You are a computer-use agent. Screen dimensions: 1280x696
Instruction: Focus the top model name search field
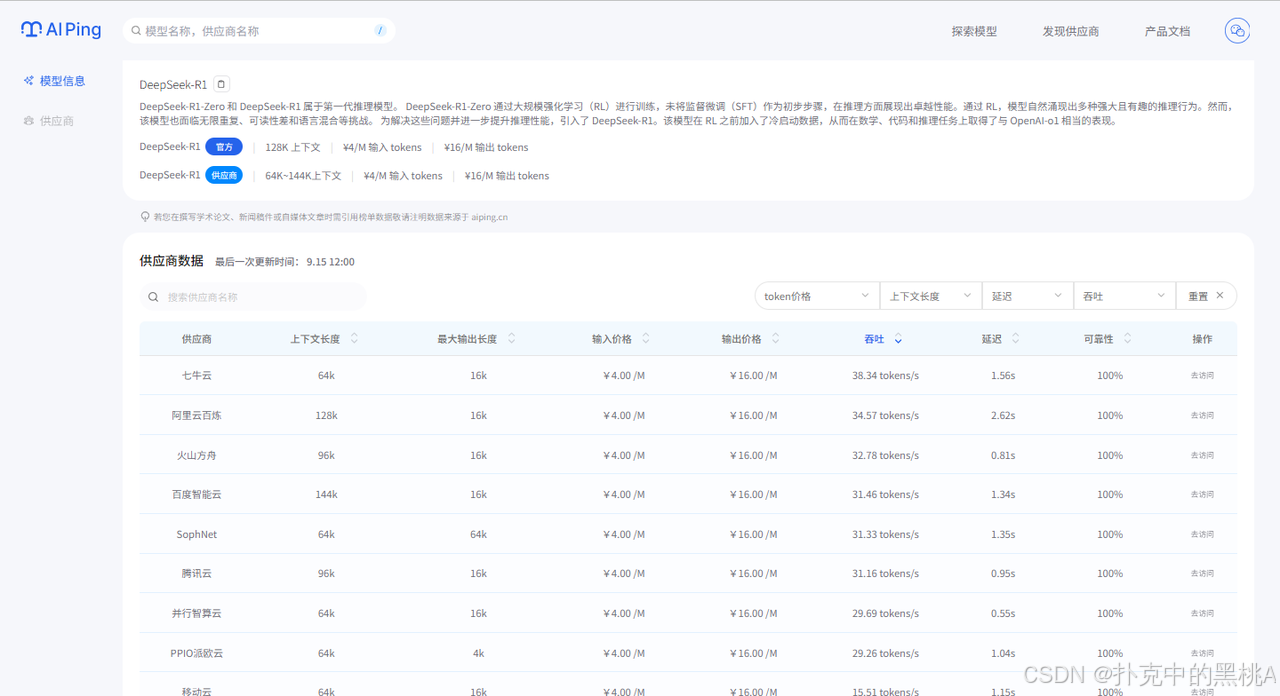[259, 31]
